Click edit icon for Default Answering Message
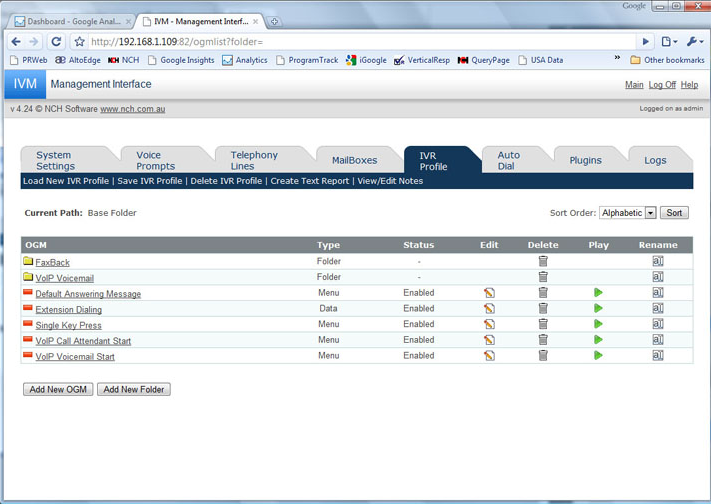Image resolution: width=711 pixels, height=504 pixels. 489,293
